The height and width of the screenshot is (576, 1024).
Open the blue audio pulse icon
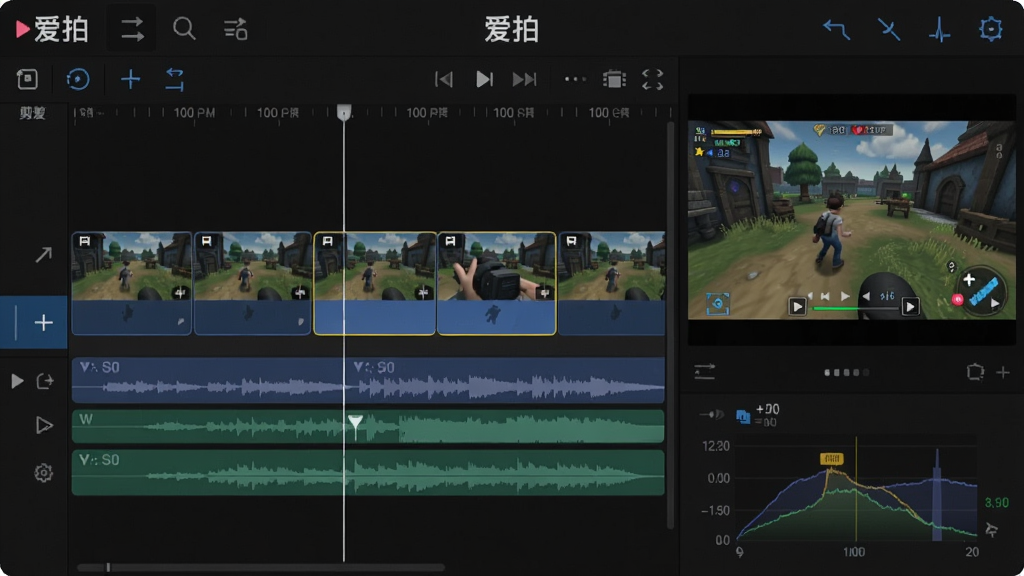940,30
